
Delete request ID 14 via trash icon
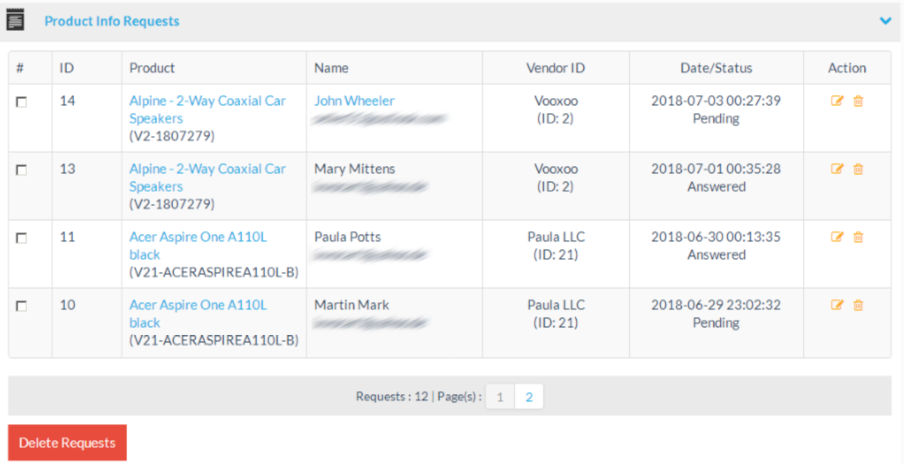pyautogui.click(x=858, y=101)
